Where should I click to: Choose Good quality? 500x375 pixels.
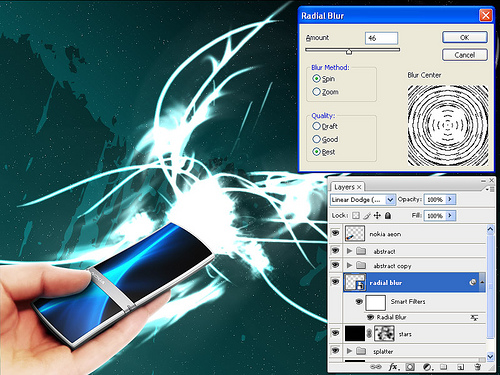316,139
